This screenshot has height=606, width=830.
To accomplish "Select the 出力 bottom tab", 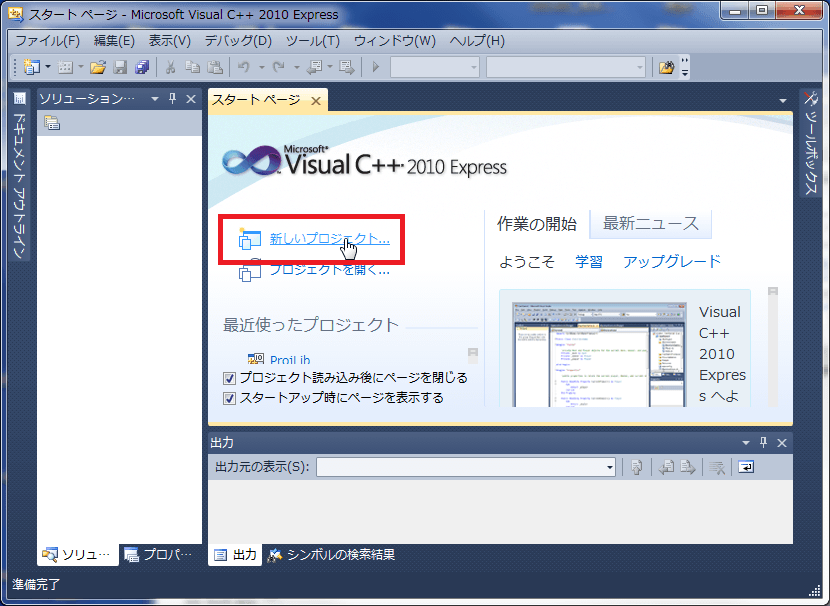I will [x=235, y=555].
